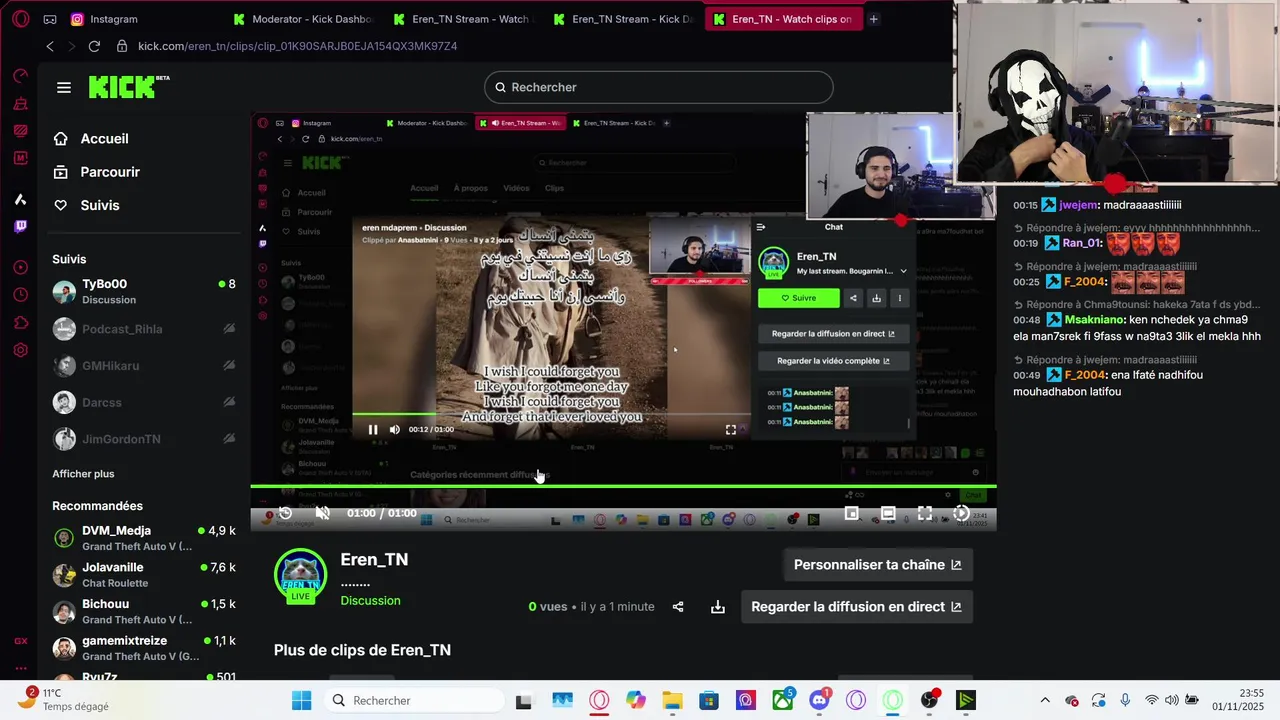Click Ran_01 username in chat
Screen dimensions: 1280x720
[x=1082, y=243]
